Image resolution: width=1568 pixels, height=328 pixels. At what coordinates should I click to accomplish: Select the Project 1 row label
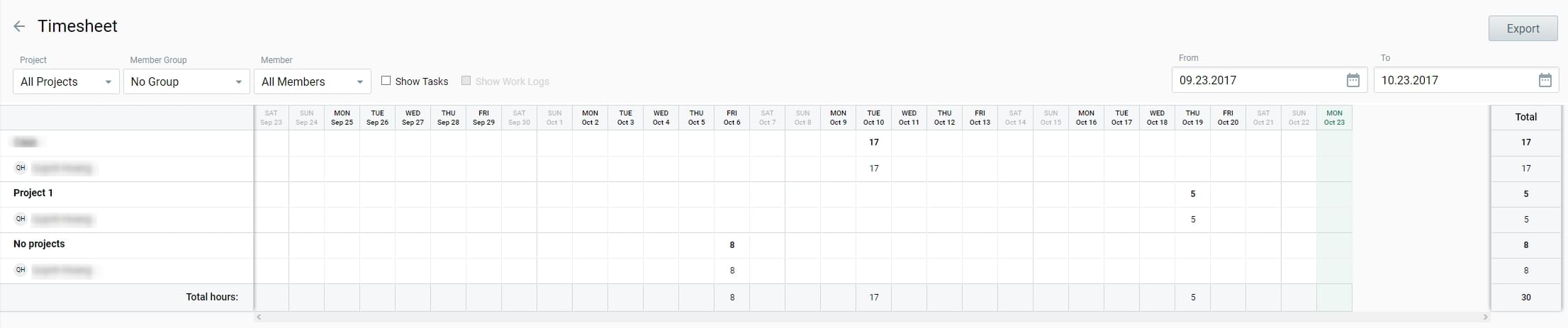33,193
